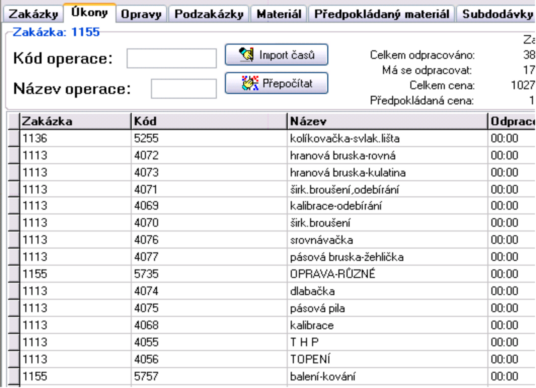Select the balení-kování cell
This screenshot has width=536, height=388.
[x=387, y=377]
